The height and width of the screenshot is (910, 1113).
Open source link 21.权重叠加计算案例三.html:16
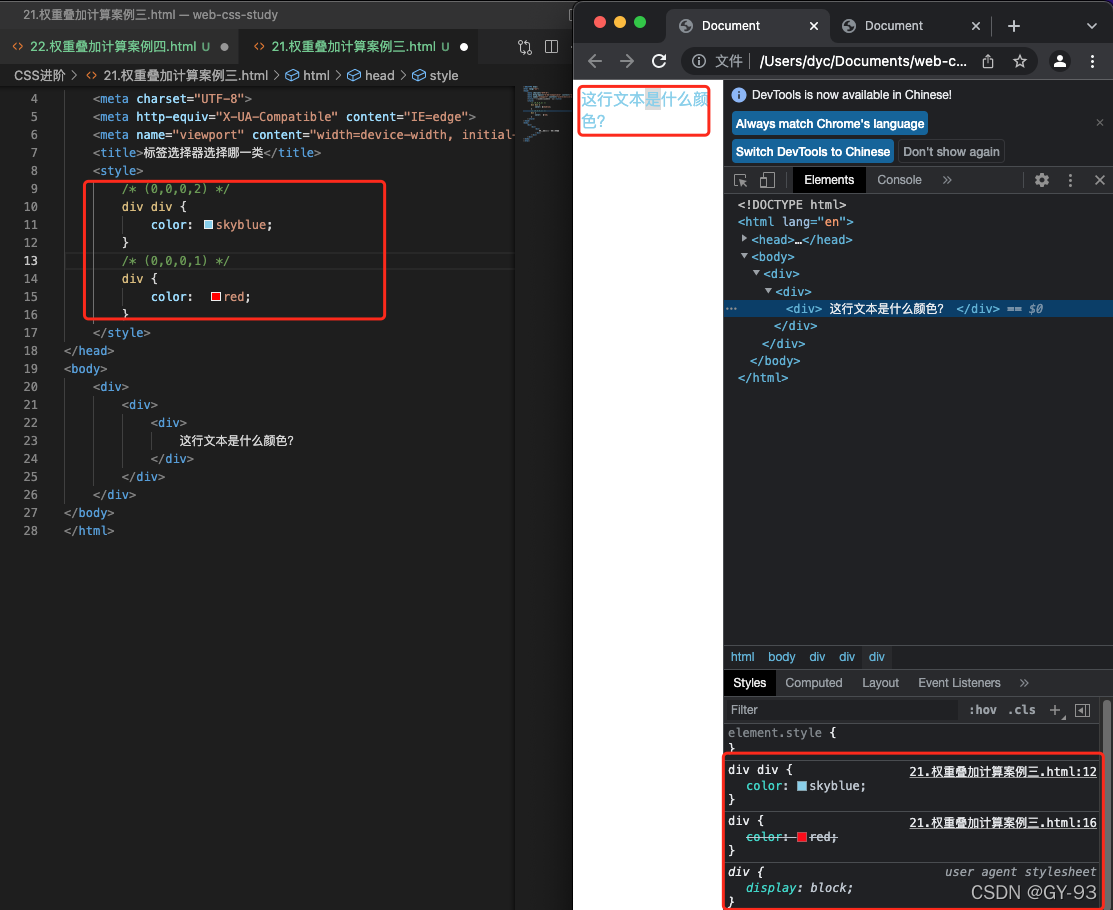[1003, 823]
